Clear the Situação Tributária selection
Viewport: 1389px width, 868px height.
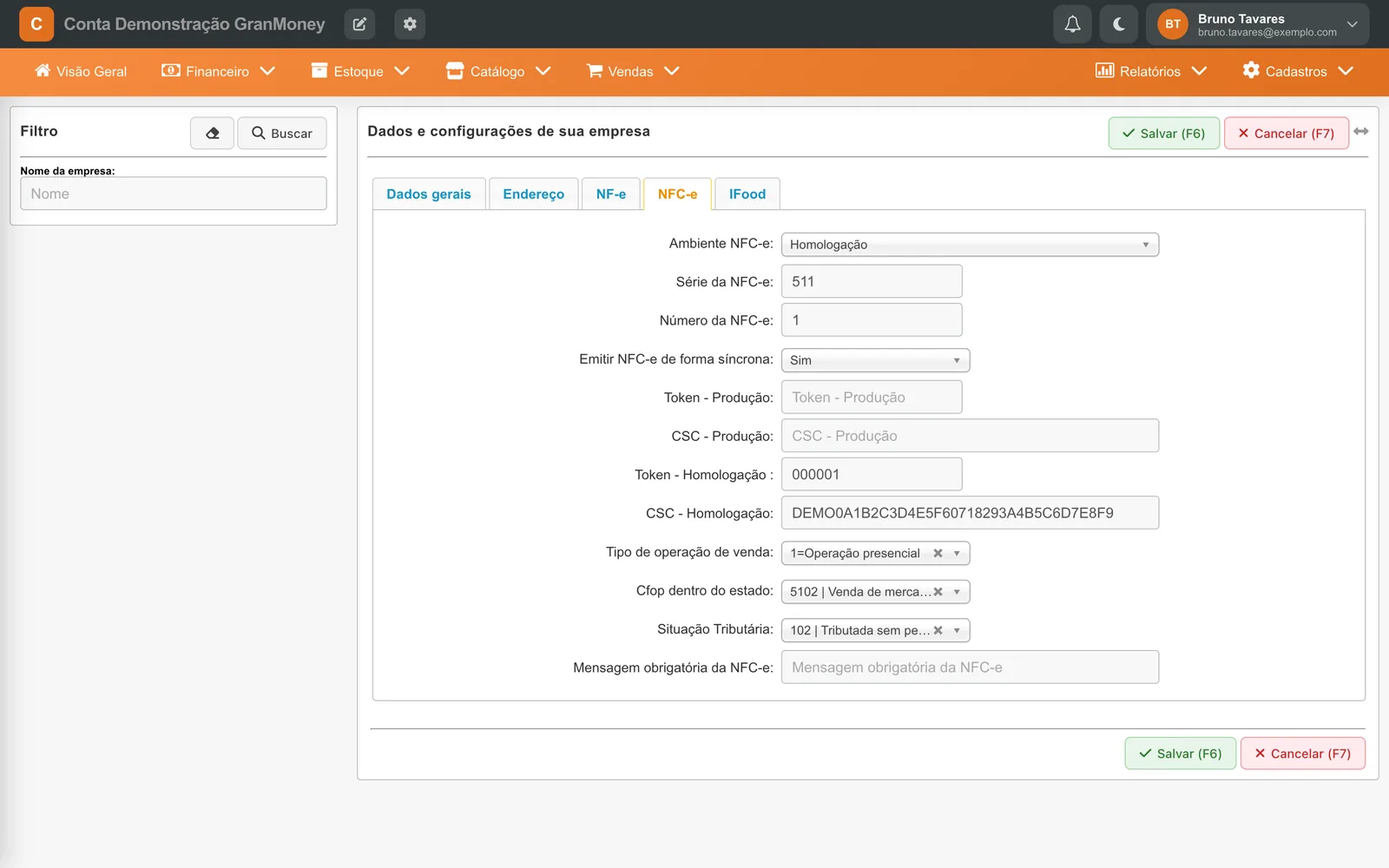tap(938, 630)
